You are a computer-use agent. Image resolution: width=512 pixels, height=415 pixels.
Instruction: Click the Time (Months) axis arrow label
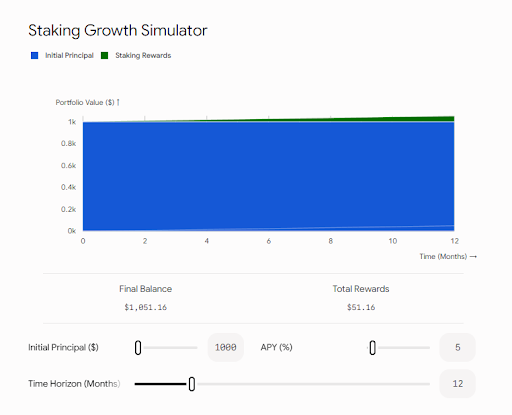[448, 257]
